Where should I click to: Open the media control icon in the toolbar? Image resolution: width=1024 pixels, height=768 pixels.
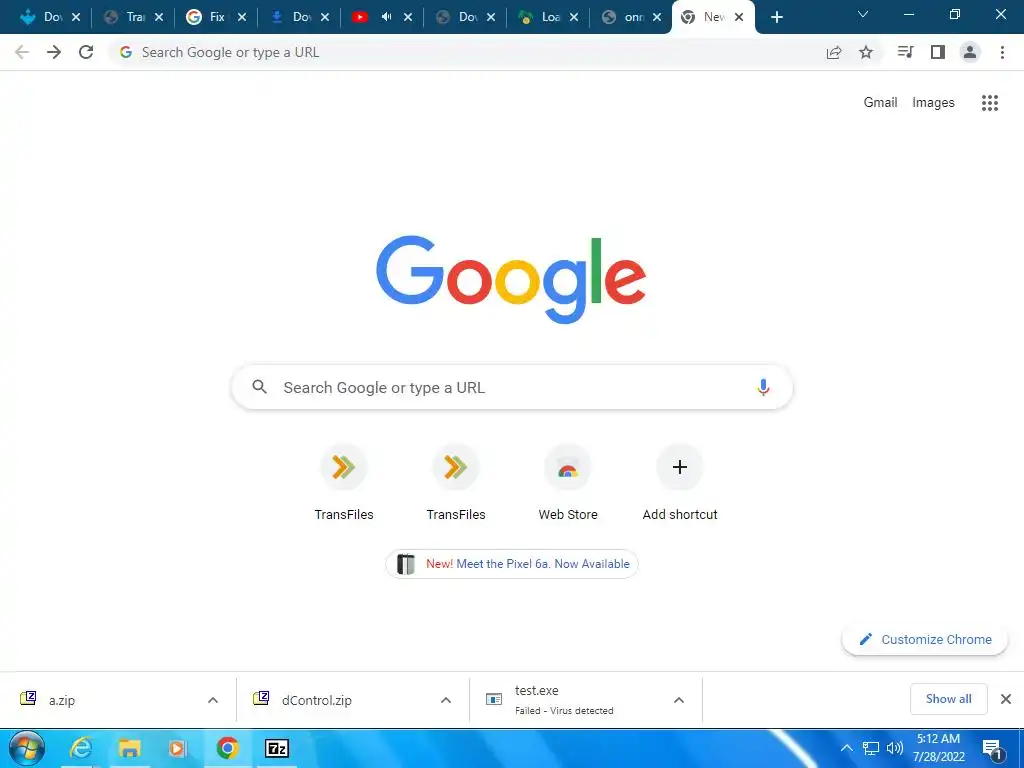[x=905, y=52]
